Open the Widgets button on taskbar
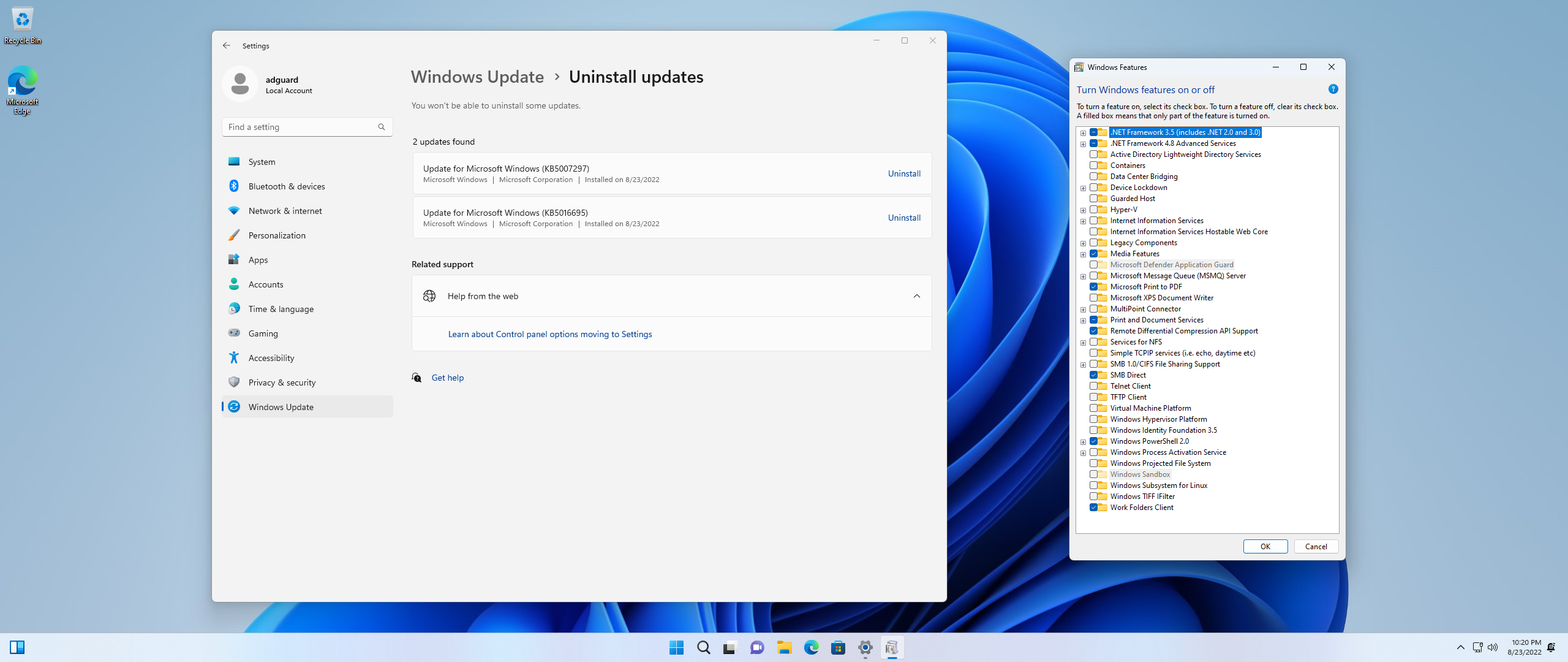Screen dimensions: 1568x662 click(17, 647)
